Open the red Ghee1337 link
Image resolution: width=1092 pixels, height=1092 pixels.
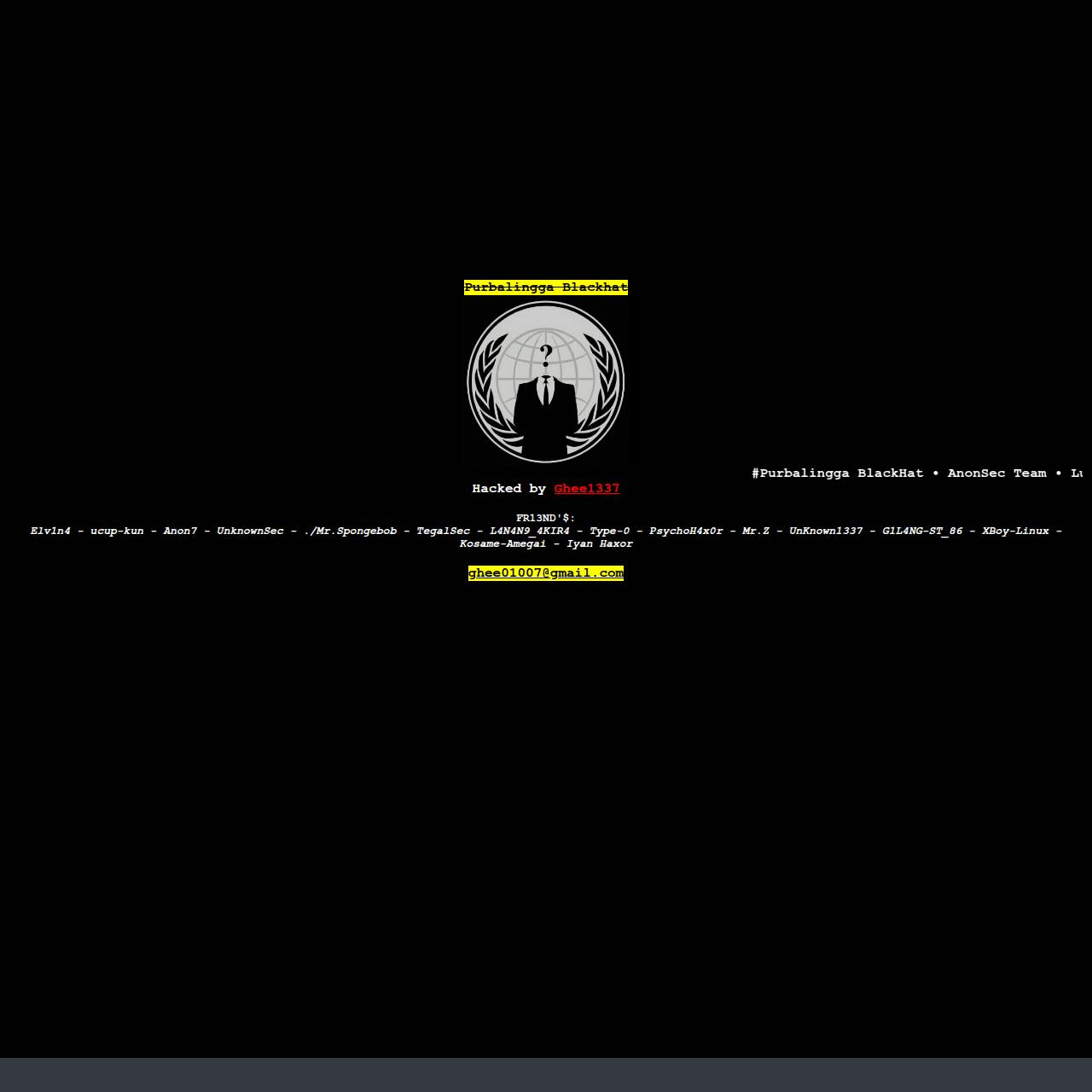tap(587, 489)
